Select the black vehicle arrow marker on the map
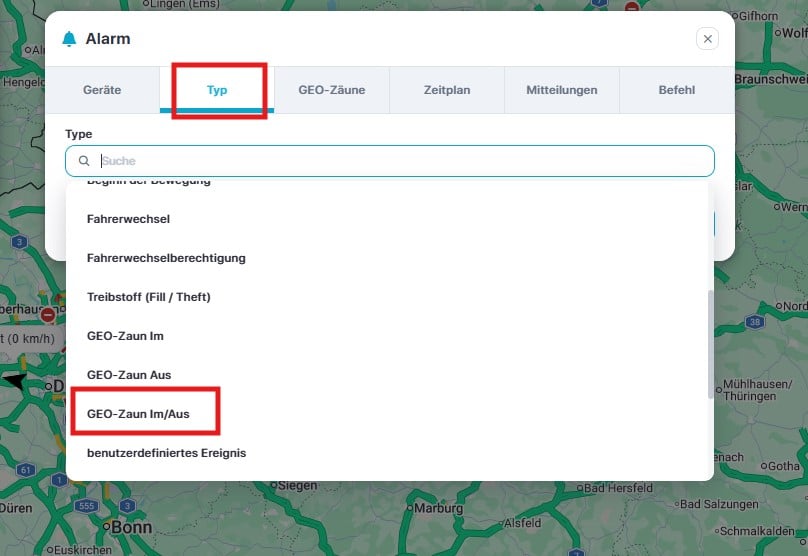 pyautogui.click(x=15, y=381)
